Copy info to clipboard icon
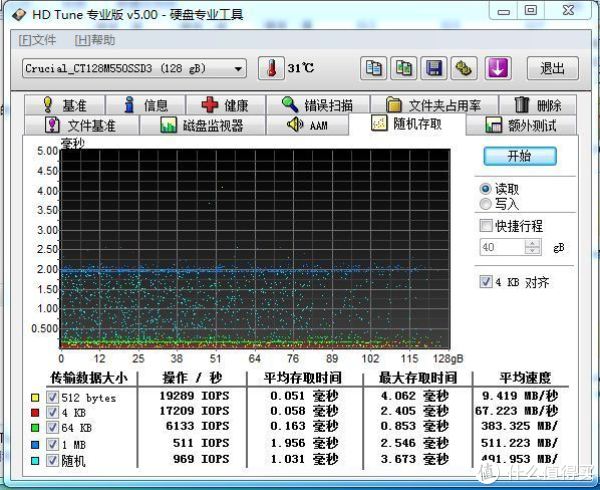The width and height of the screenshot is (600, 490). [373, 68]
